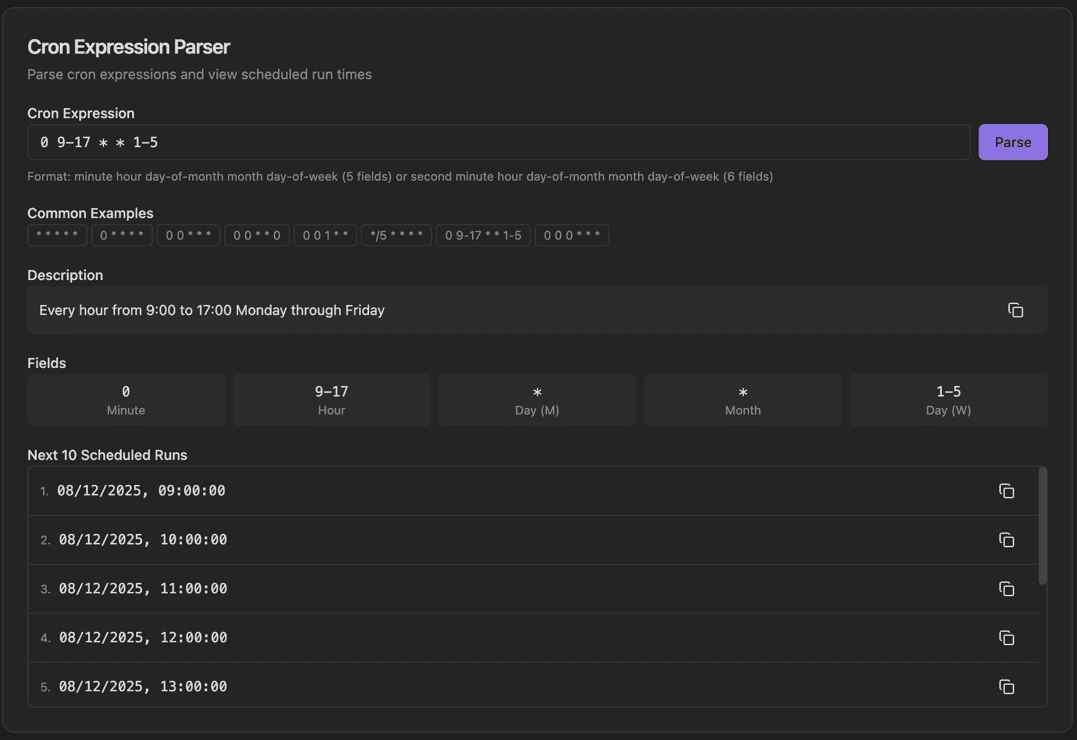Image resolution: width=1077 pixels, height=740 pixels.
Task: Select the '0 9-17 * * 1-5' example
Action: pos(483,234)
